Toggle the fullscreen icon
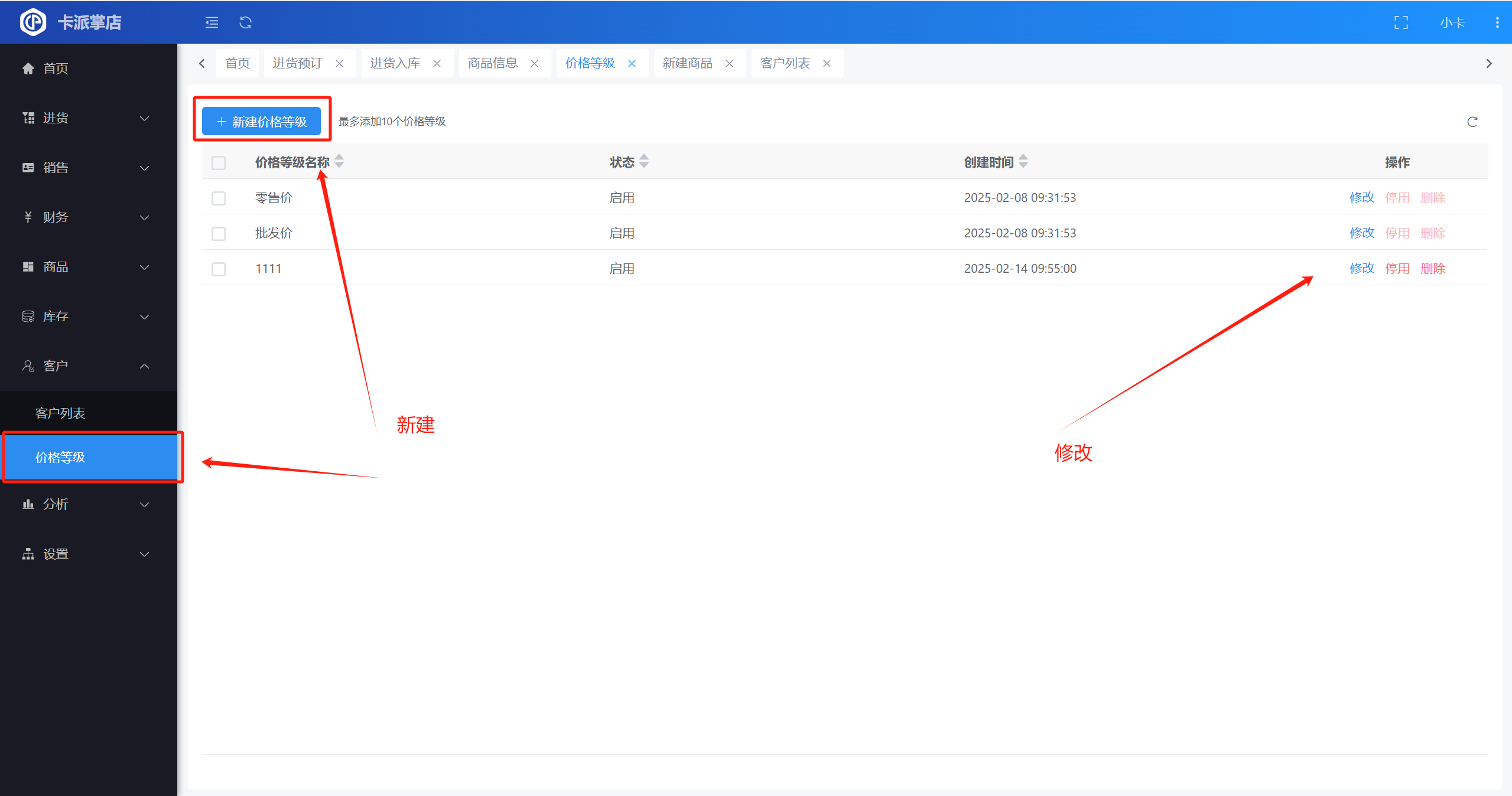Screen dimensions: 1512x796 (x=1401, y=22)
